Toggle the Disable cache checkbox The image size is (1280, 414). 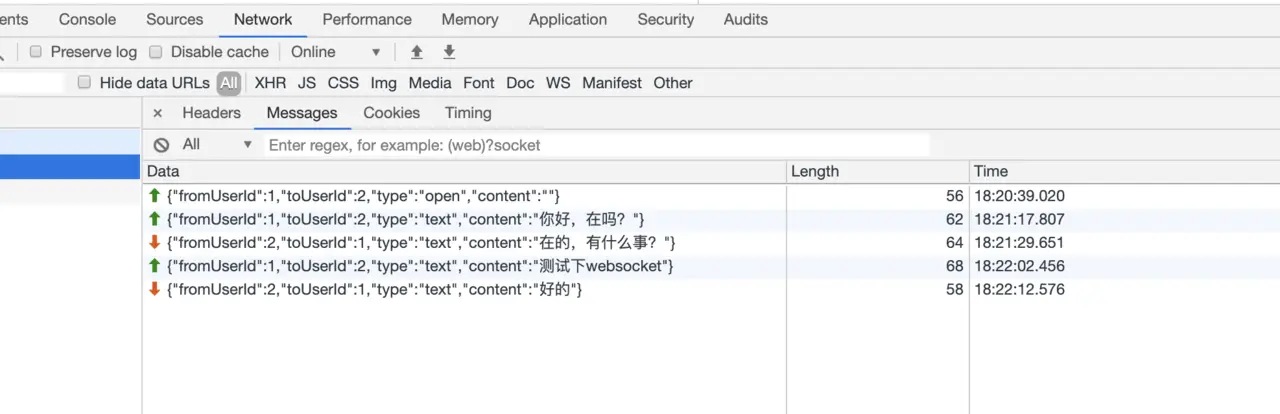coord(156,52)
